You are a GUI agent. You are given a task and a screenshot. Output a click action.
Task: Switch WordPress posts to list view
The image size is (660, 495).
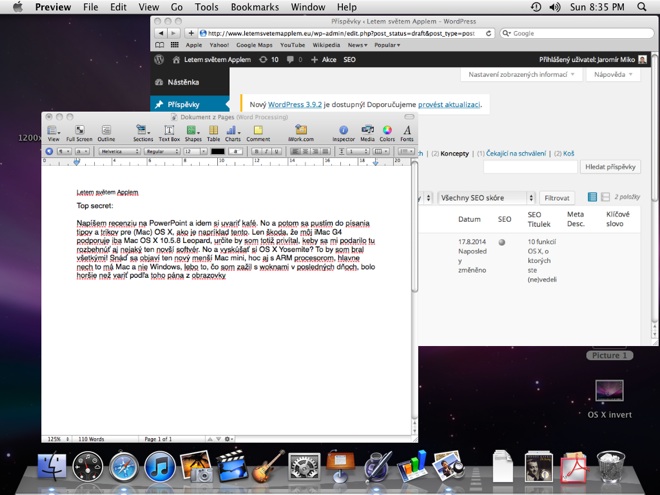pyautogui.click(x=592, y=197)
